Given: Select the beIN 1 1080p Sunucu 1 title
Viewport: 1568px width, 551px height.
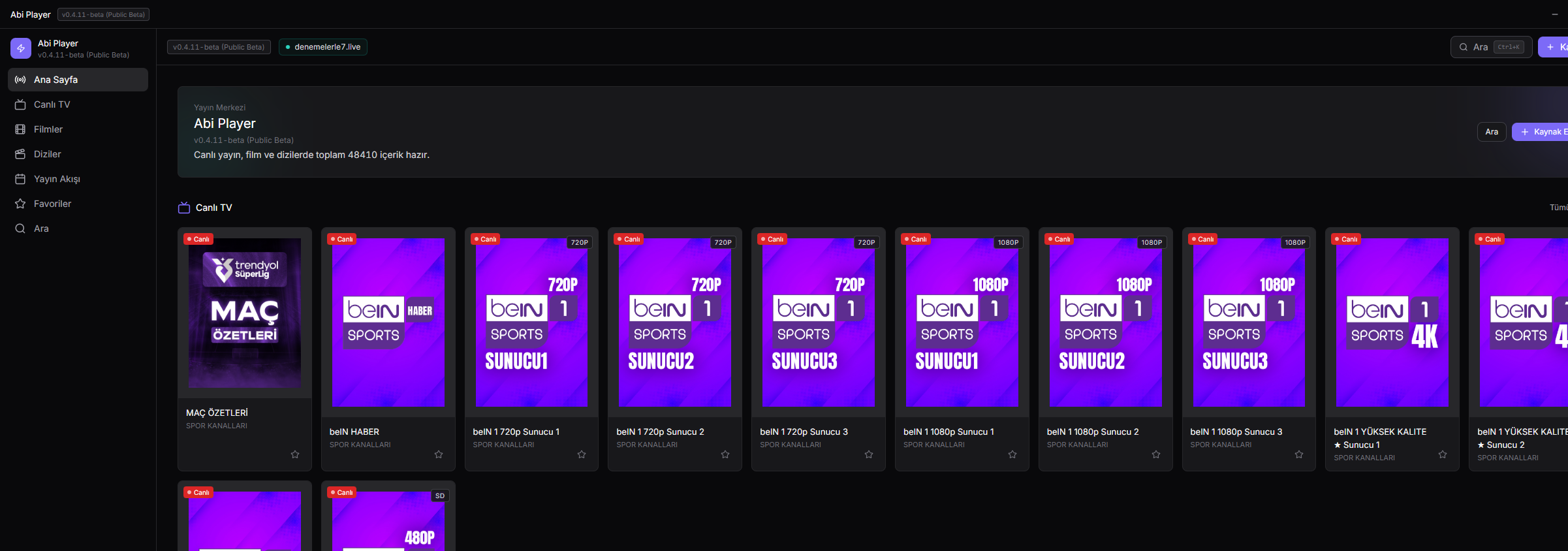Looking at the screenshot, I should pos(949,432).
